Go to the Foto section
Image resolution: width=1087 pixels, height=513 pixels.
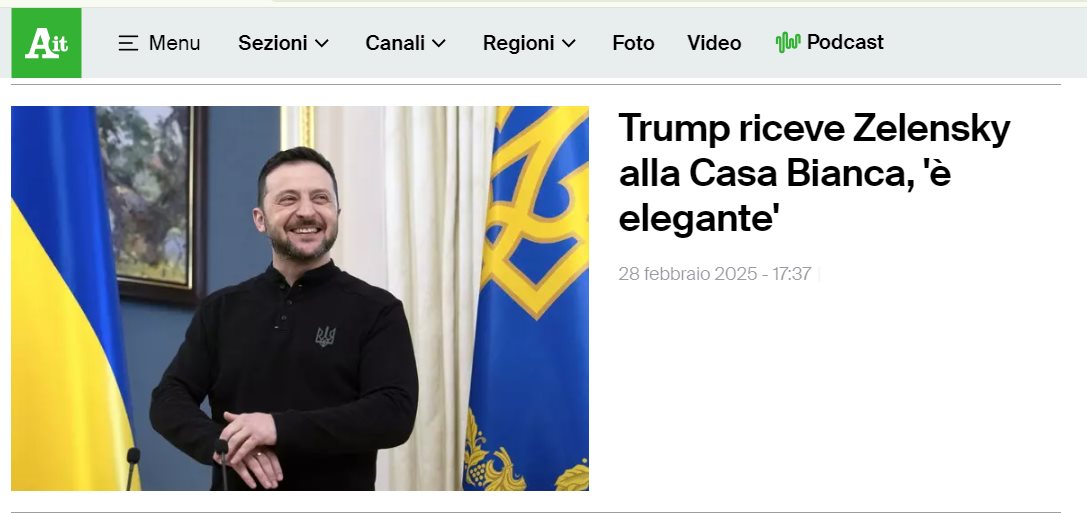click(633, 43)
